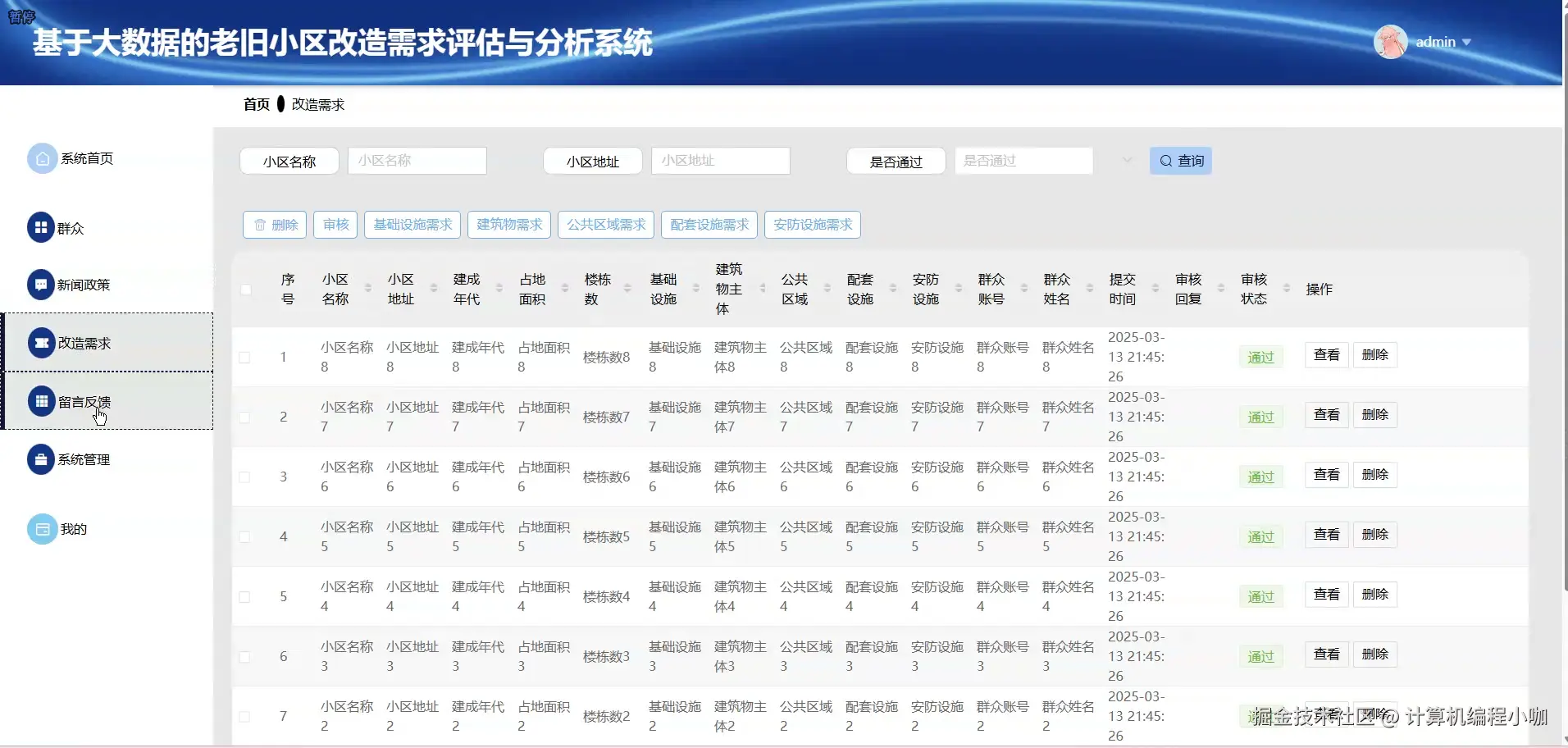Click 查看 for row 5

coord(1327,595)
